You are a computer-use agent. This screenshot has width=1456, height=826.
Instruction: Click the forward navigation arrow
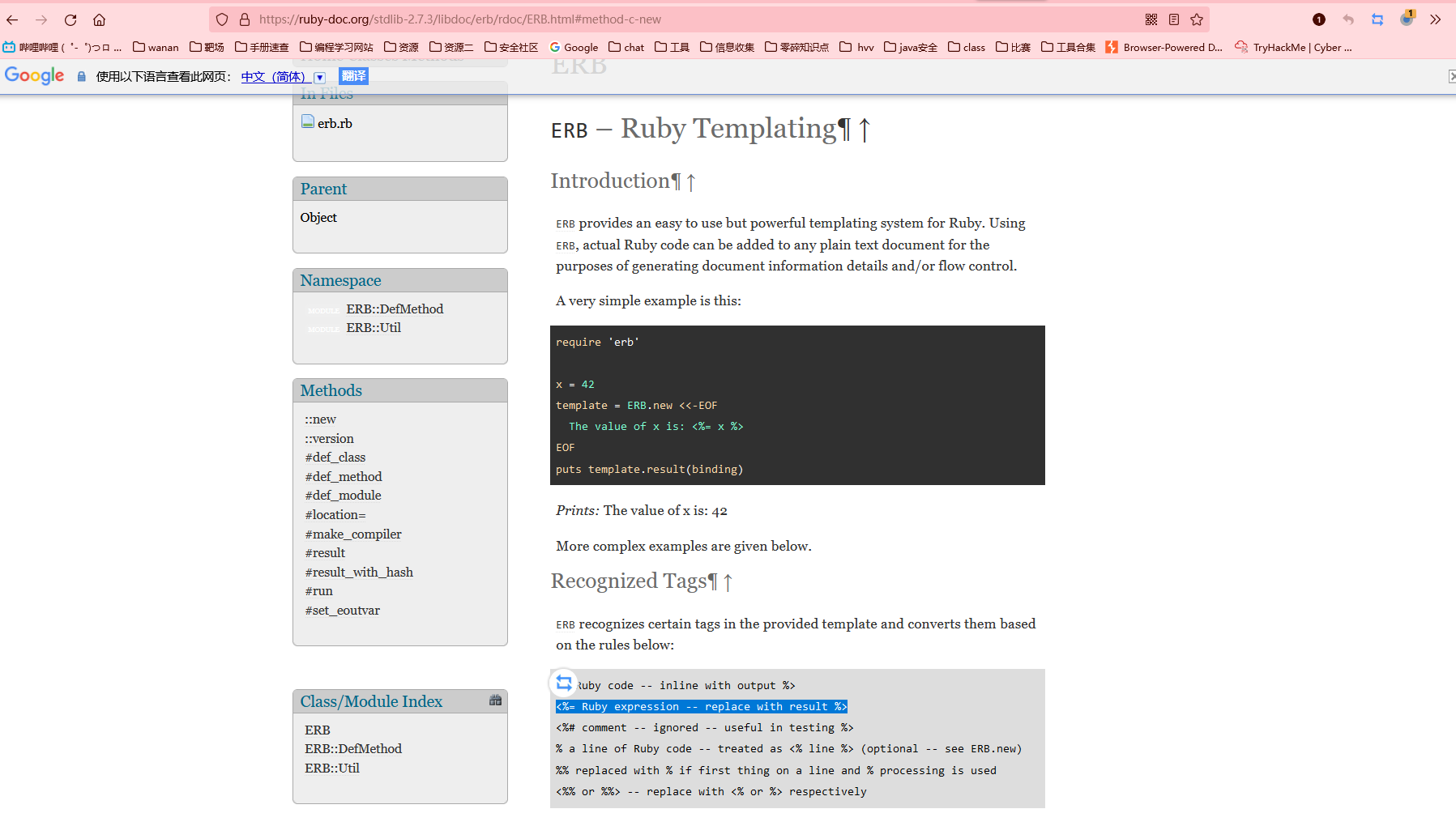(41, 19)
